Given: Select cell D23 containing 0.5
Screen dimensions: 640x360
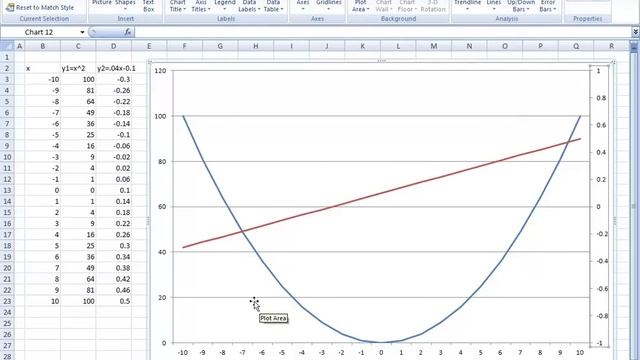Looking at the screenshot, I should click(113, 301).
